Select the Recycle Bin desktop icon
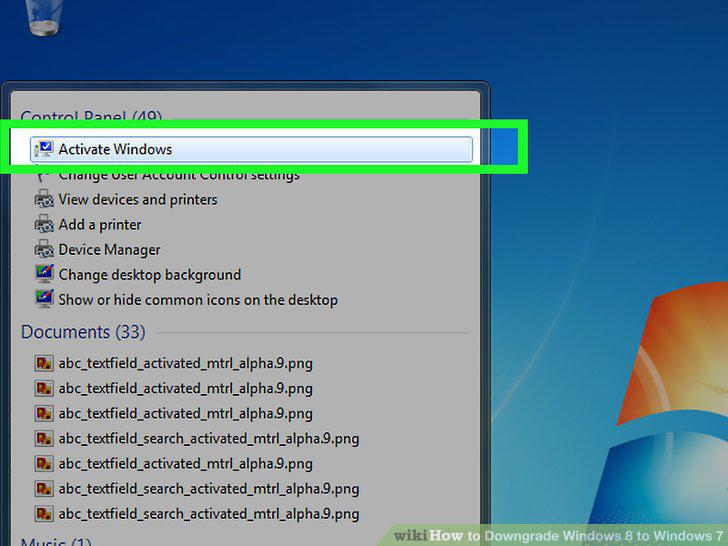The width and height of the screenshot is (728, 546). point(44,17)
